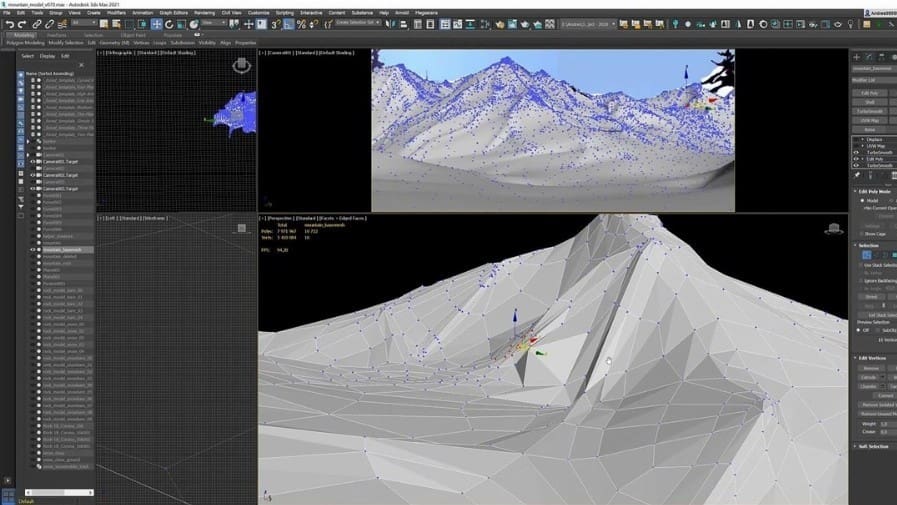897x505 pixels.
Task: Collapse the Selection rollout
Action: (856, 245)
